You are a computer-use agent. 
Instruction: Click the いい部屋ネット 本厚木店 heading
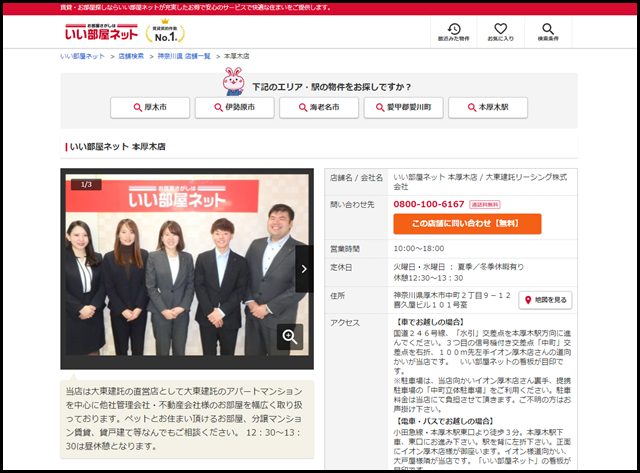pyautogui.click(x=118, y=147)
